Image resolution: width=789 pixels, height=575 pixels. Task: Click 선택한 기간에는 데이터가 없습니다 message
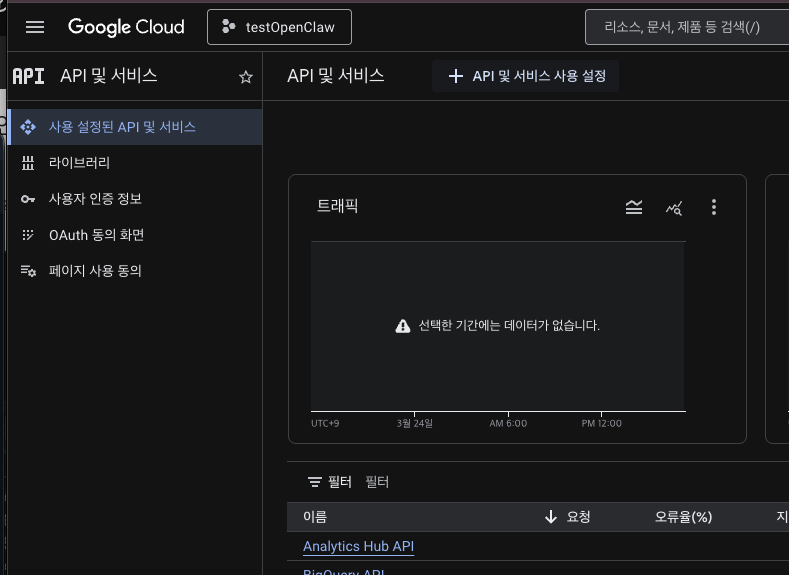pos(509,325)
